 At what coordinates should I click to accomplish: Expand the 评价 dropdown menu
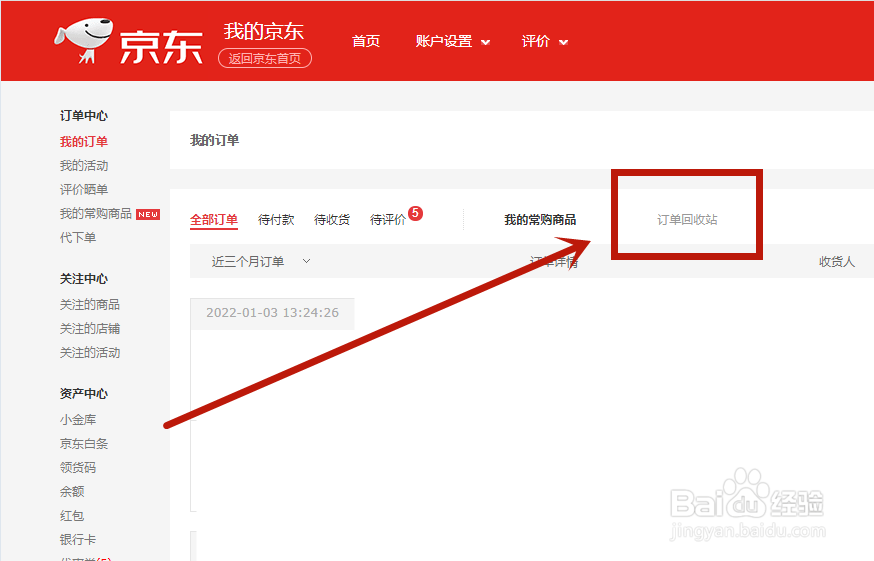click(x=545, y=41)
